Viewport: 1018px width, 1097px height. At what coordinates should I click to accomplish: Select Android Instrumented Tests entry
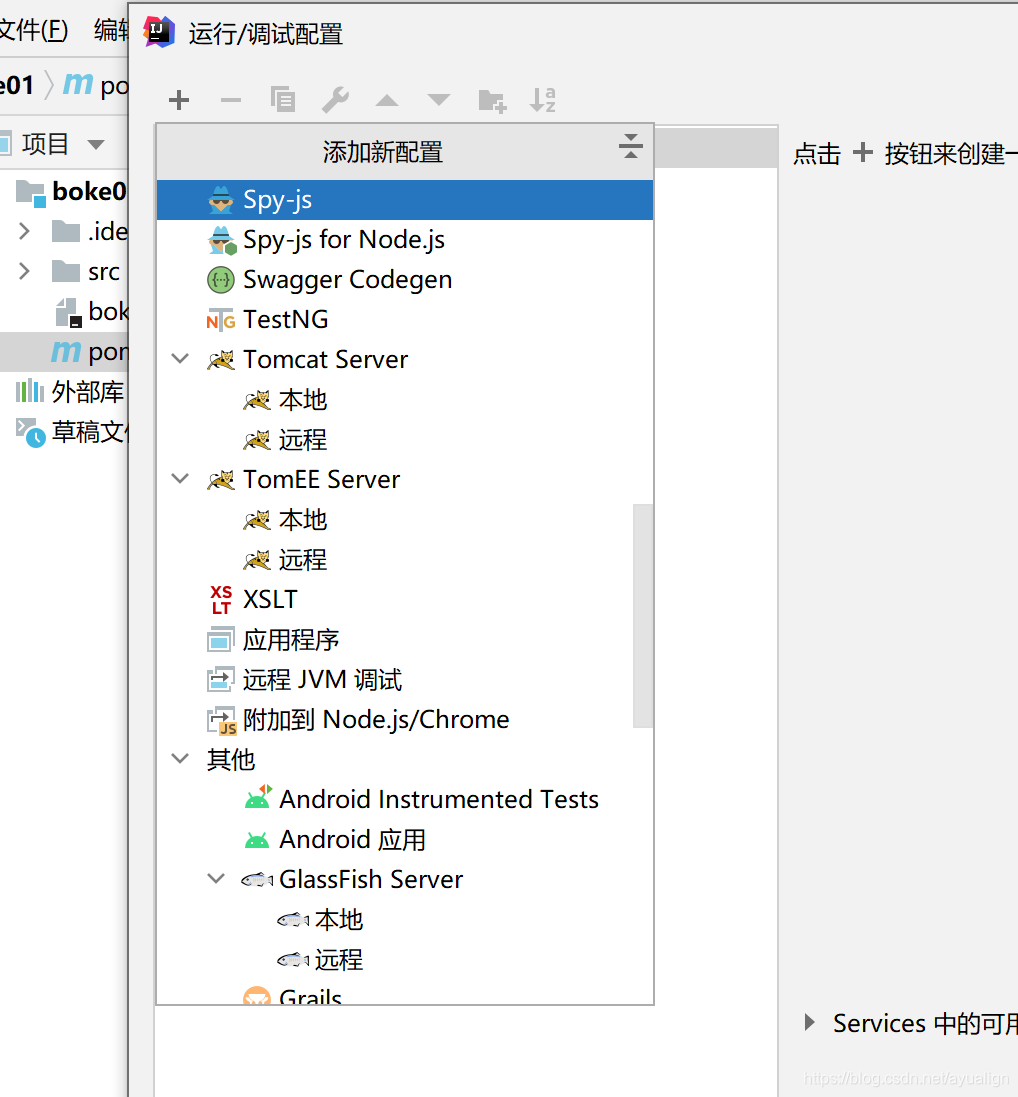click(x=405, y=800)
